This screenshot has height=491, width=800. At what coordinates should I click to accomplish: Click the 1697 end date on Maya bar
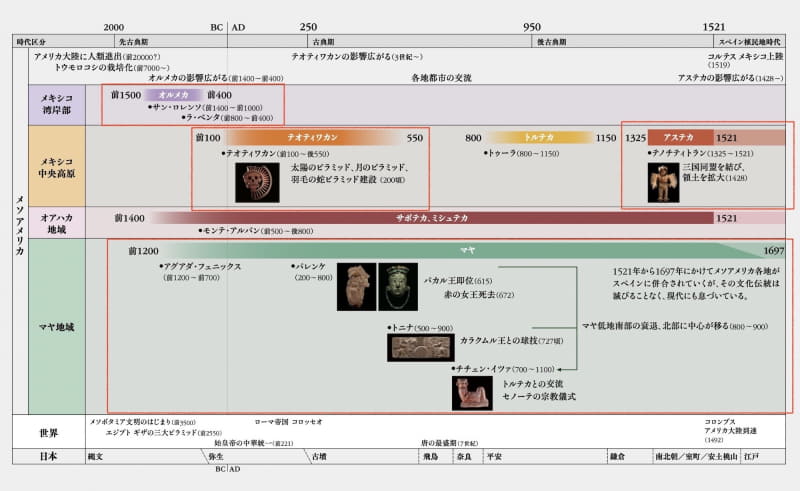pos(773,251)
